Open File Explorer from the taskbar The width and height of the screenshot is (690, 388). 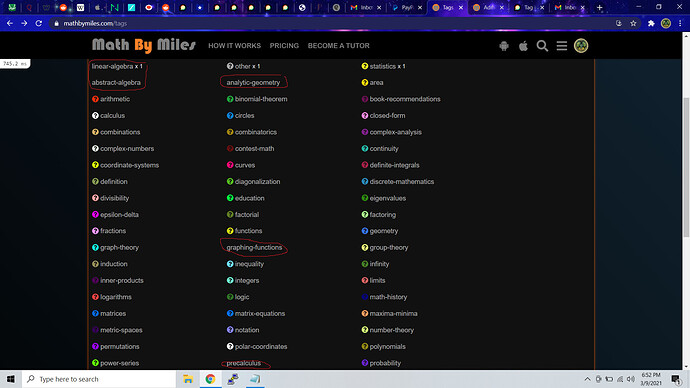pos(188,379)
